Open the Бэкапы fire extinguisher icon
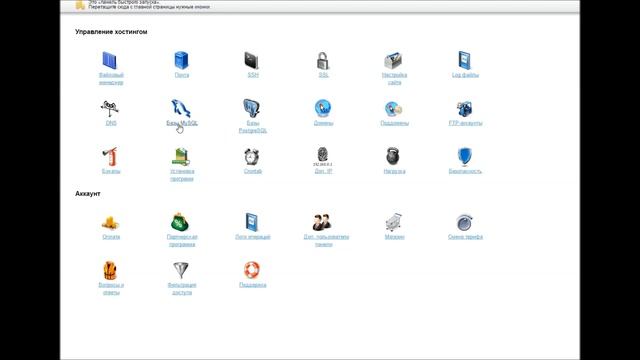Viewport: 640px width, 360px height. click(x=110, y=157)
